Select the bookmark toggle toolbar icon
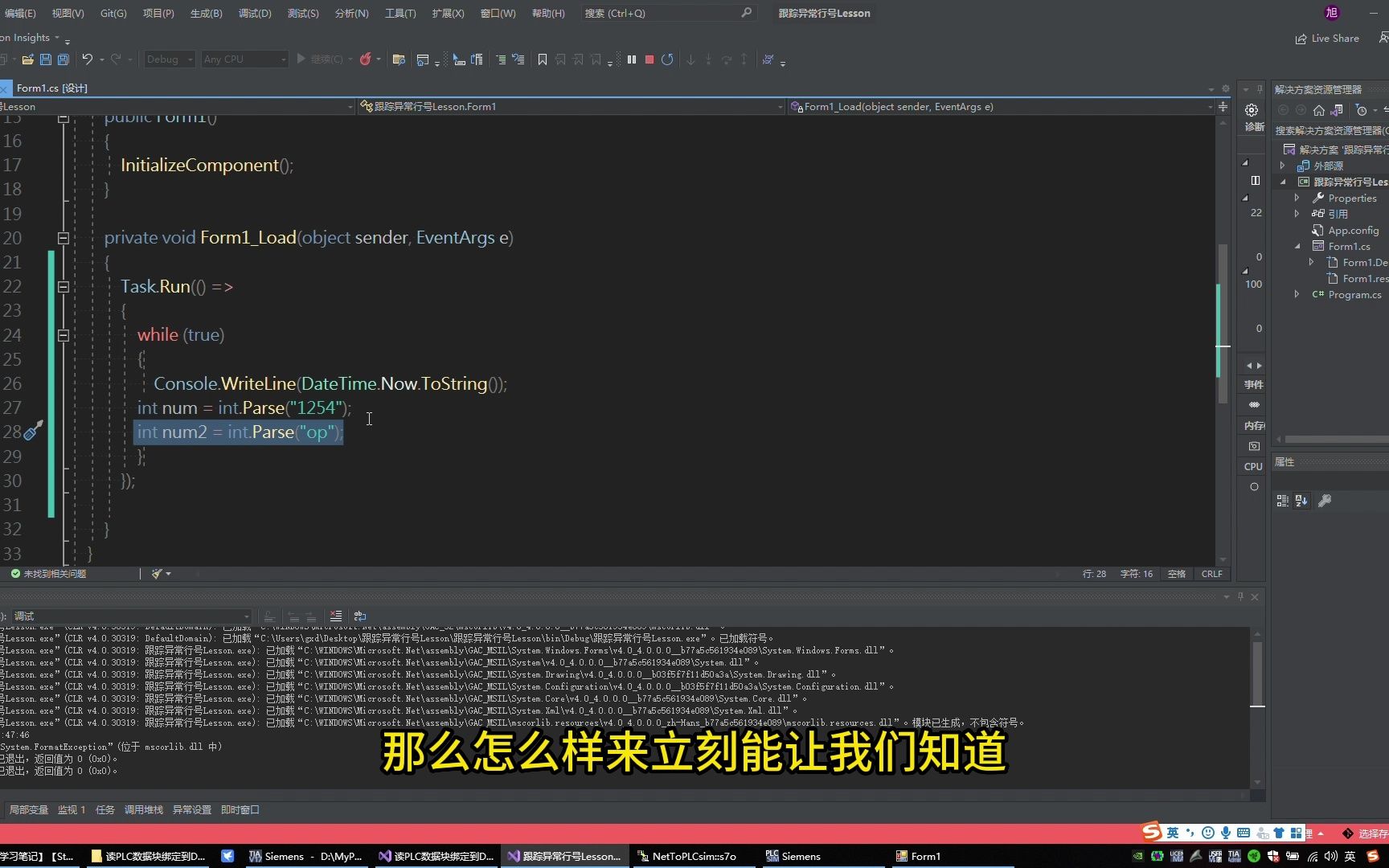The width and height of the screenshot is (1389, 868). click(542, 59)
